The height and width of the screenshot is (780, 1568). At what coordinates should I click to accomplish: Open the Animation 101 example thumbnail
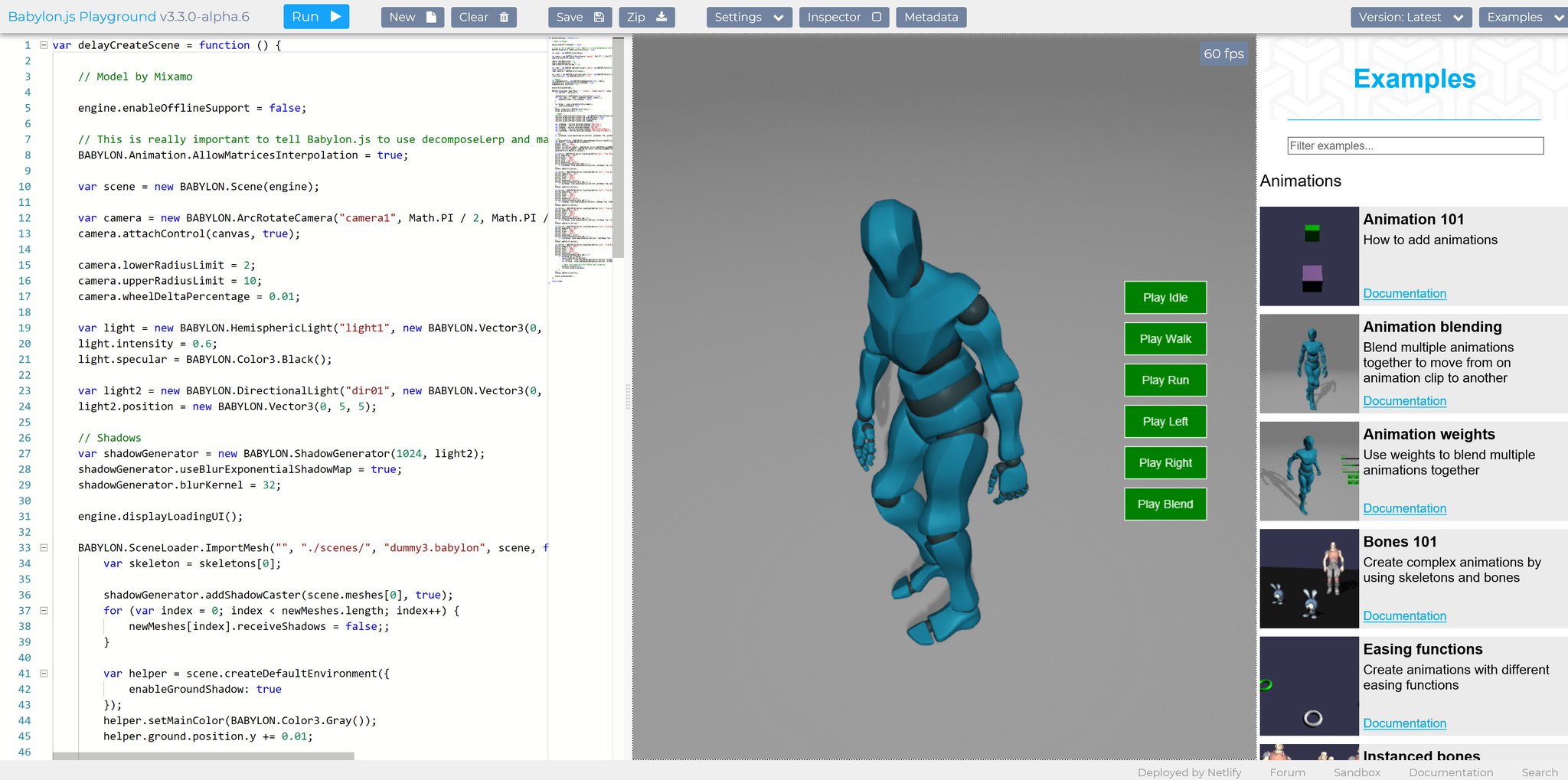(x=1309, y=256)
